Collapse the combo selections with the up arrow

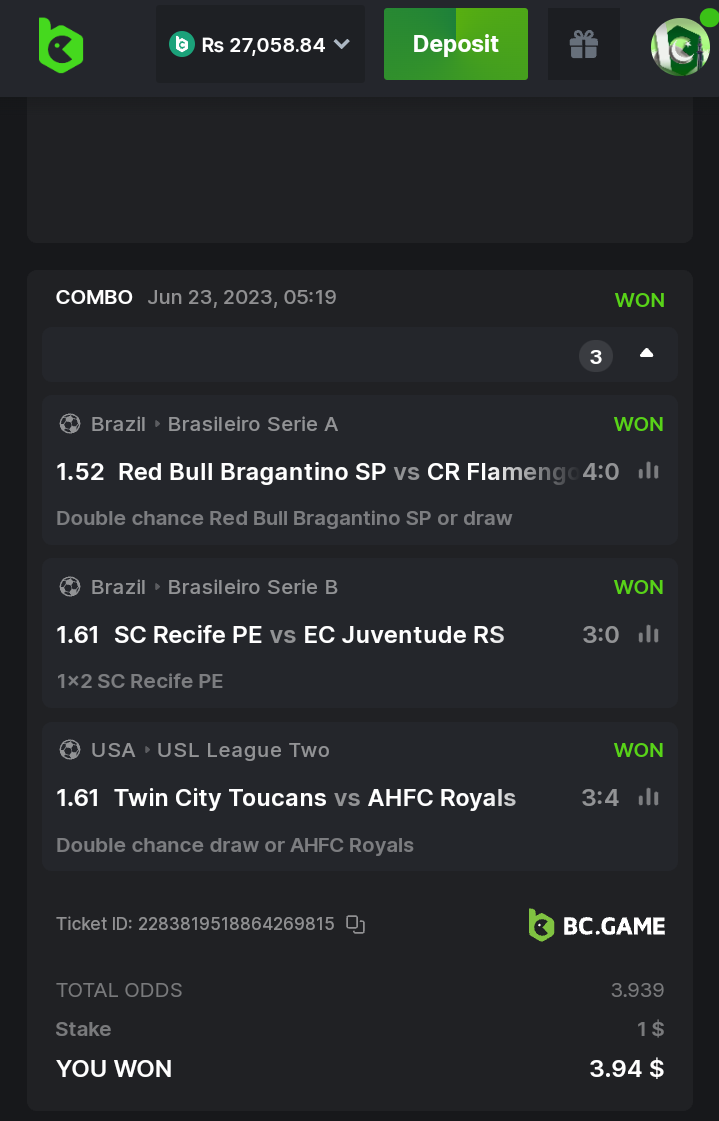646,353
